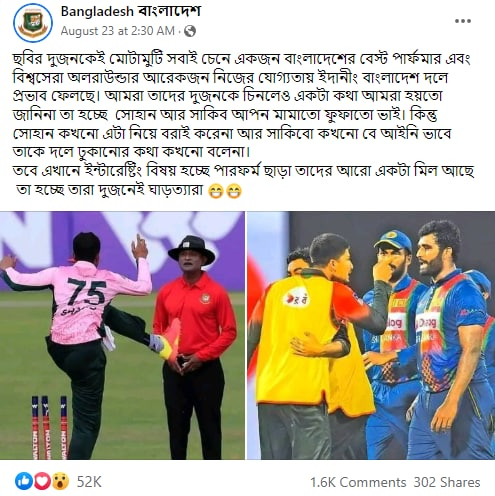Open right photo of Sri Lanka players
495x496 pixels.
[x=371, y=335]
